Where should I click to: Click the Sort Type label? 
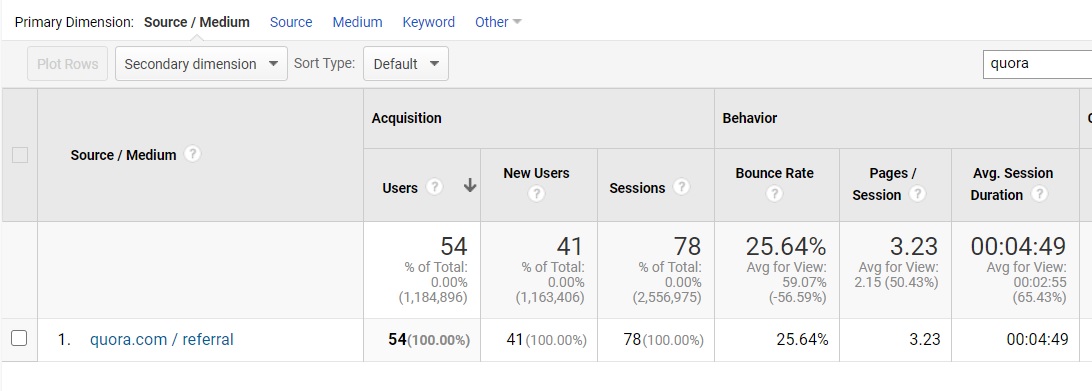(325, 63)
